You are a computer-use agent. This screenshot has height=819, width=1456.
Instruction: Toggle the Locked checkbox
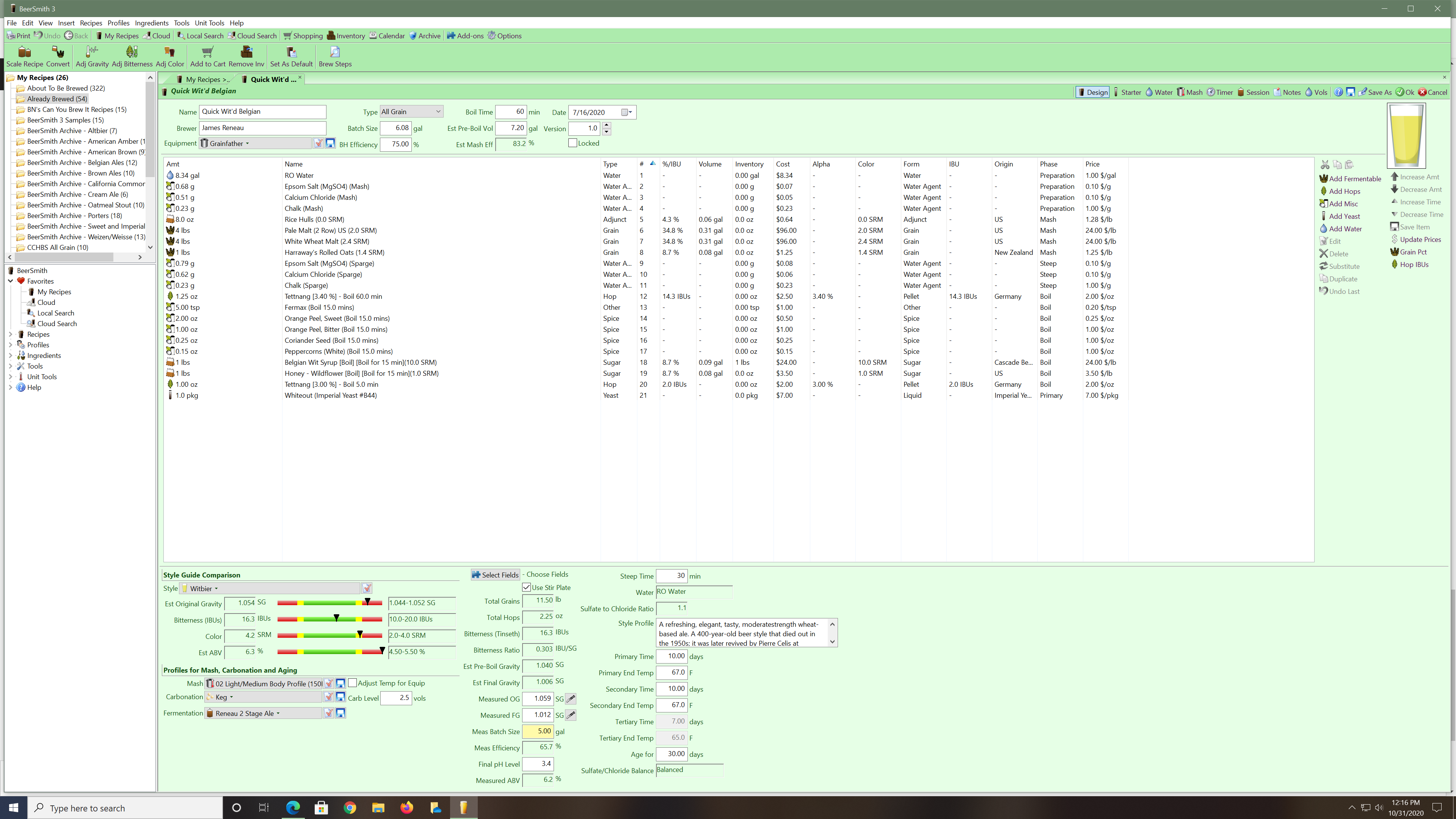pos(573,143)
